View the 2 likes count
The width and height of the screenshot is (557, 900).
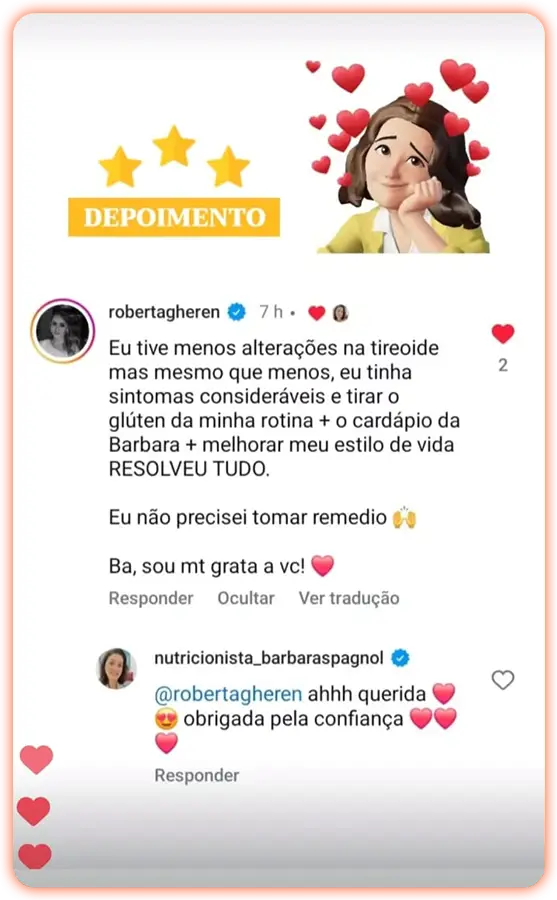pyautogui.click(x=503, y=365)
